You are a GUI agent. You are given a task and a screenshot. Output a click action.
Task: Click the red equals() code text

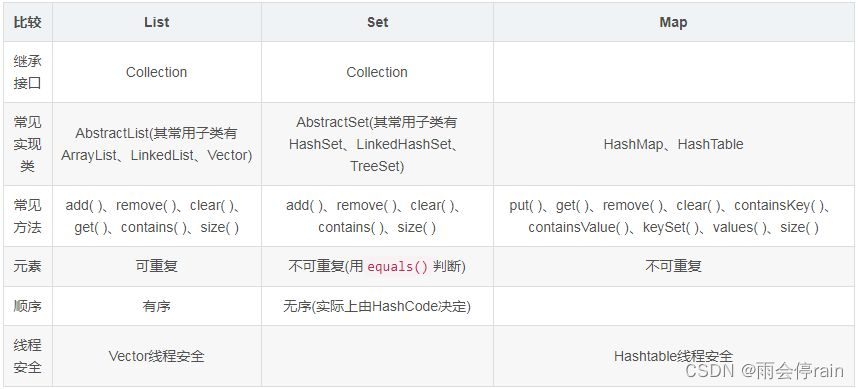tap(398, 266)
